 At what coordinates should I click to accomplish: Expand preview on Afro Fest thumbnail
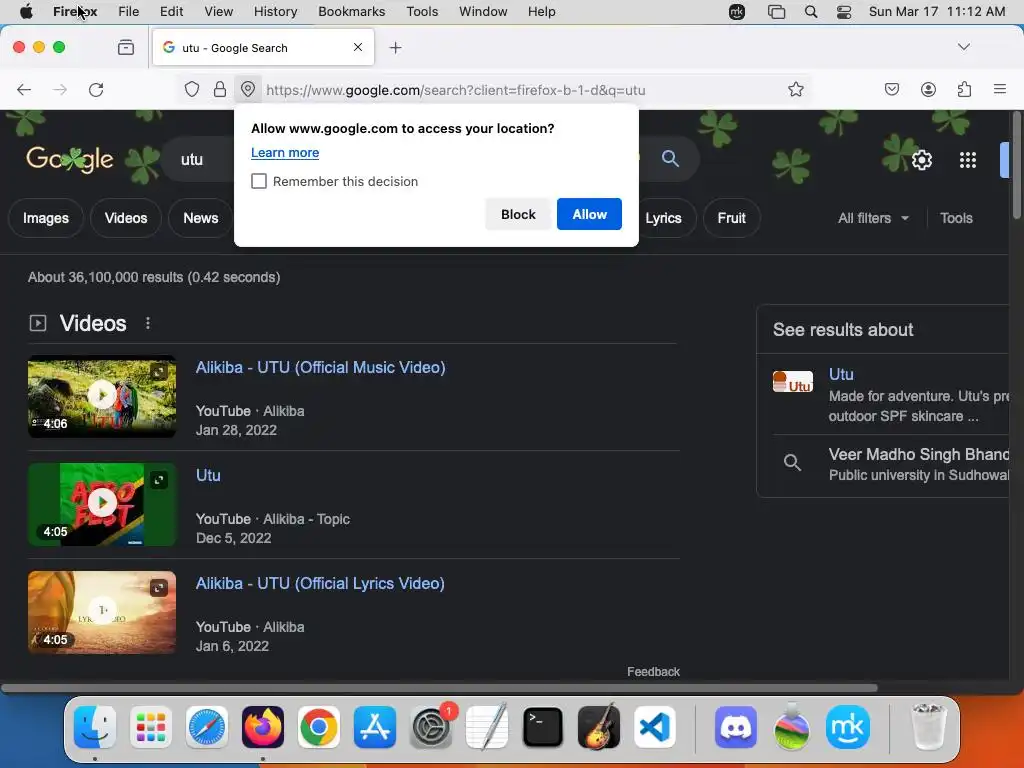coord(159,481)
